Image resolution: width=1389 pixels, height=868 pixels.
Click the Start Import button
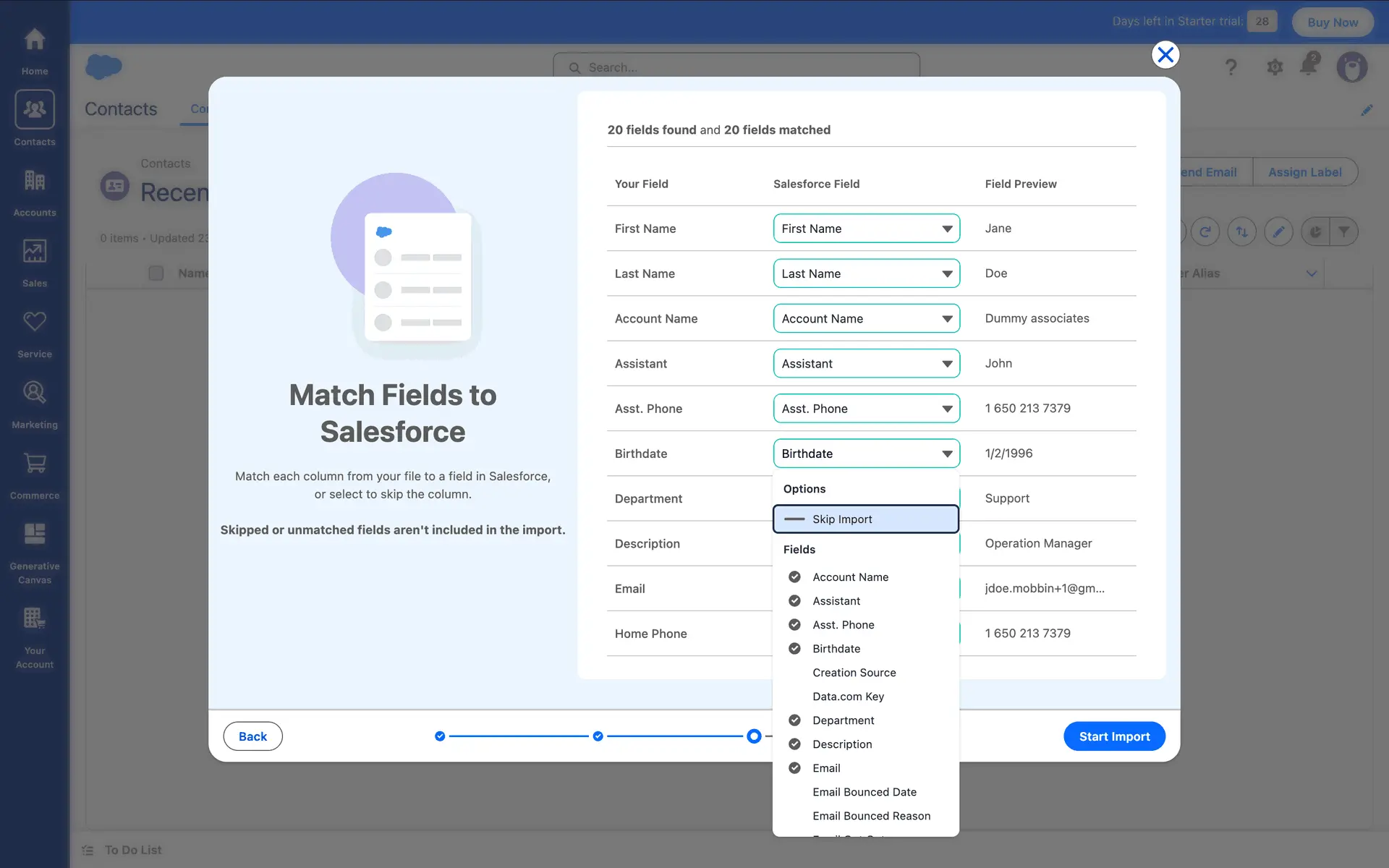click(x=1113, y=736)
